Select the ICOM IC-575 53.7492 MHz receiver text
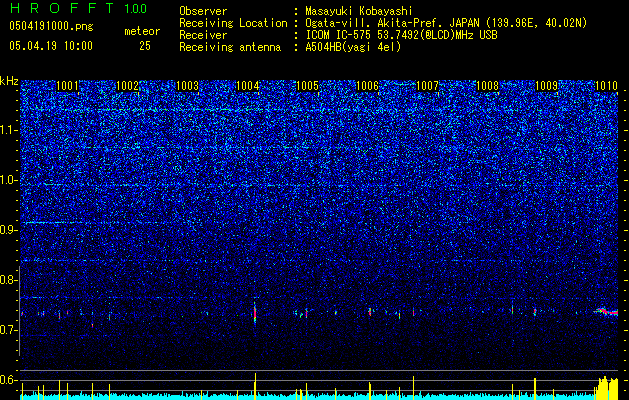Viewport: 629px width, 400px height. pyautogui.click(x=401, y=35)
